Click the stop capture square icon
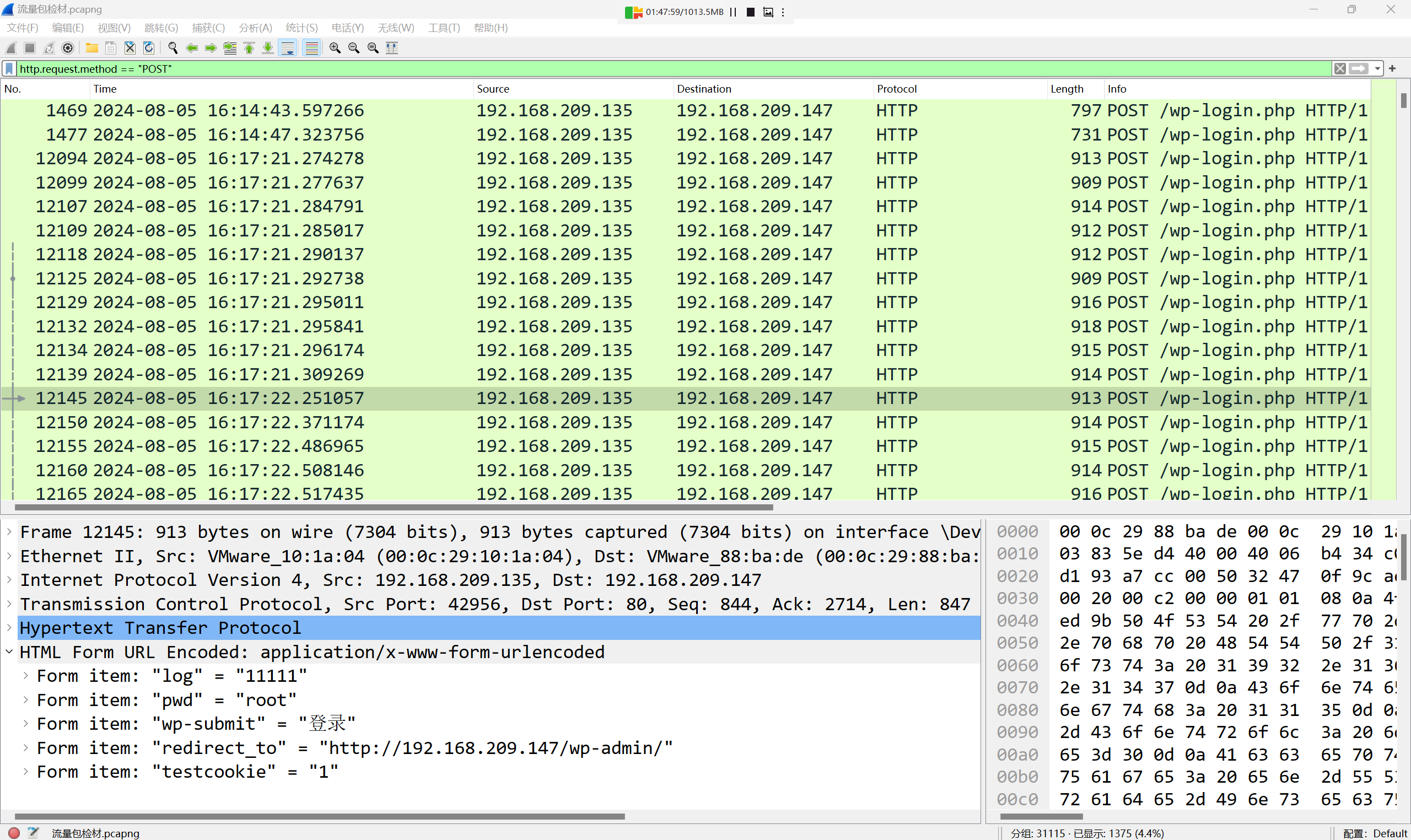1411x840 pixels. coord(30,48)
